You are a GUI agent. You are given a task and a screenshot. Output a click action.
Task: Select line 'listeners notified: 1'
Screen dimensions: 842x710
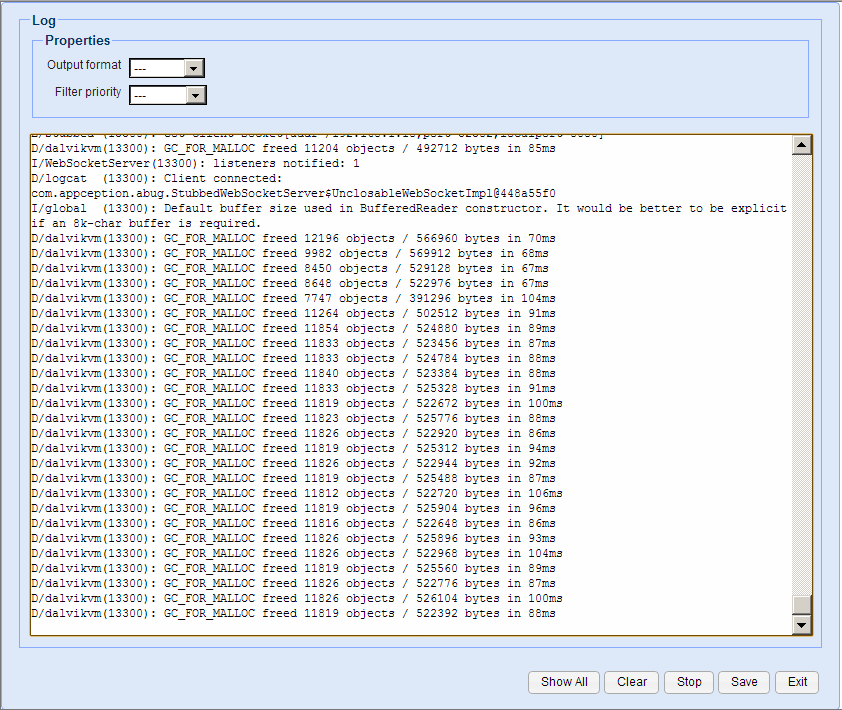click(x=195, y=163)
